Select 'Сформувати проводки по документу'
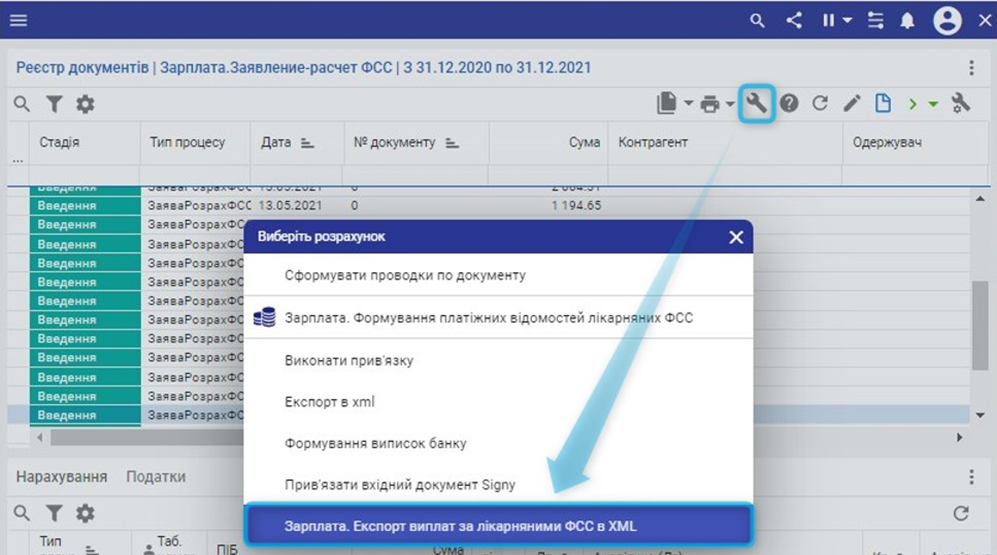The height and width of the screenshot is (555, 997). coord(404,275)
